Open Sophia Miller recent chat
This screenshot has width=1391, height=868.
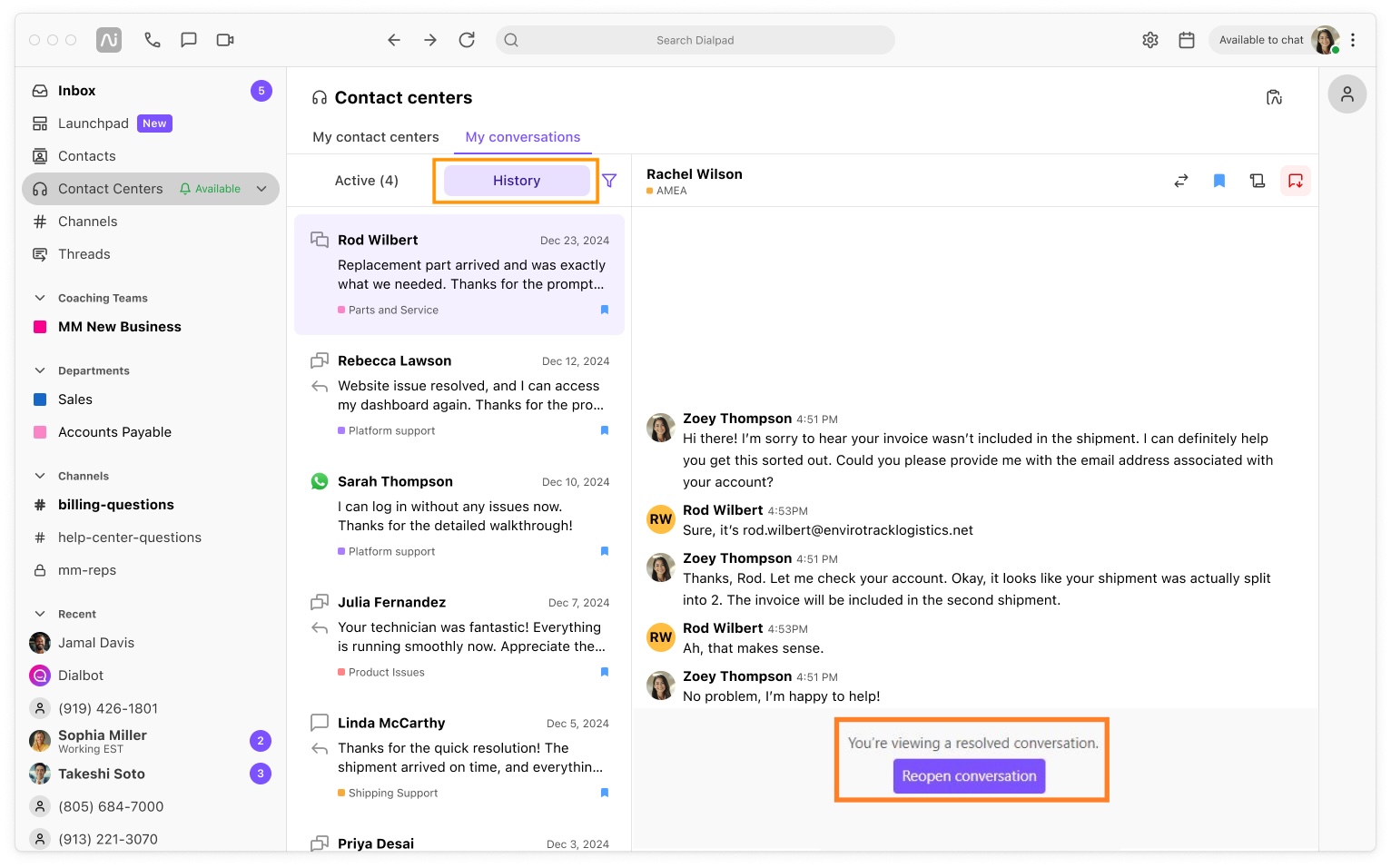pos(151,741)
